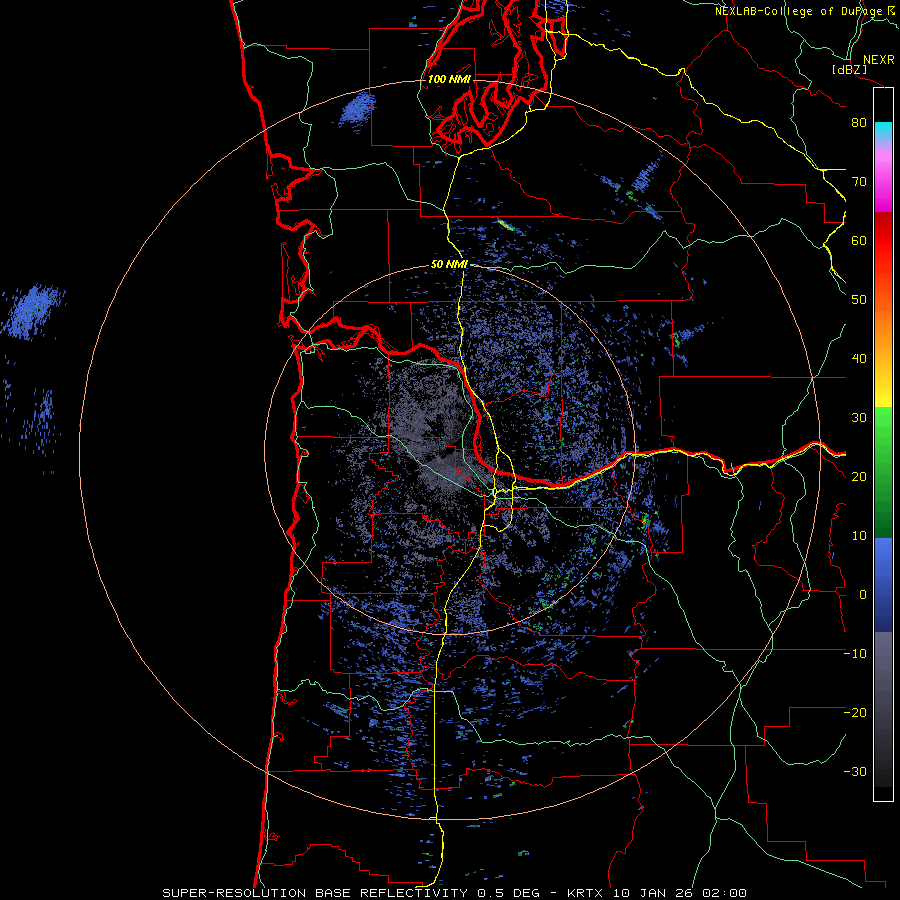Click the -30 value on the dBZ scale
This screenshot has height=900, width=900.
point(855,772)
